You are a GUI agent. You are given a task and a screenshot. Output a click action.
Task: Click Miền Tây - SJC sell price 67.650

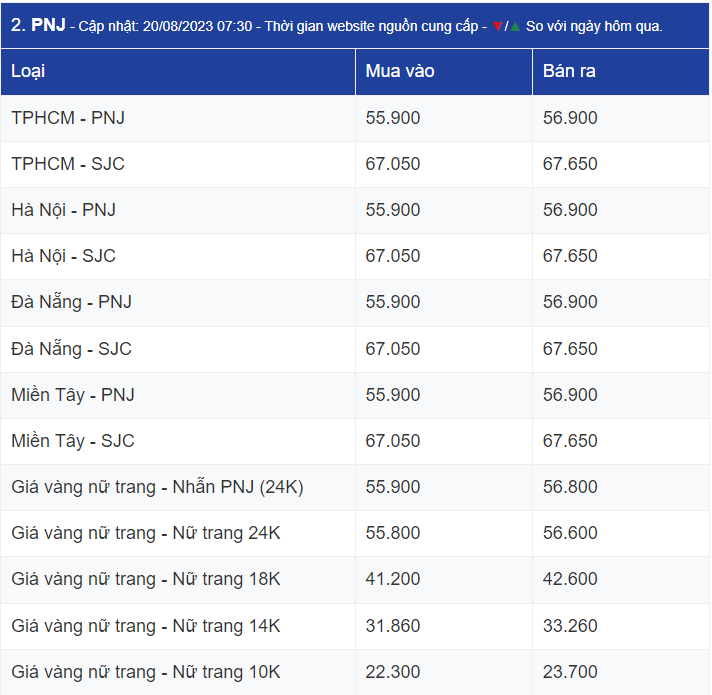(570, 441)
